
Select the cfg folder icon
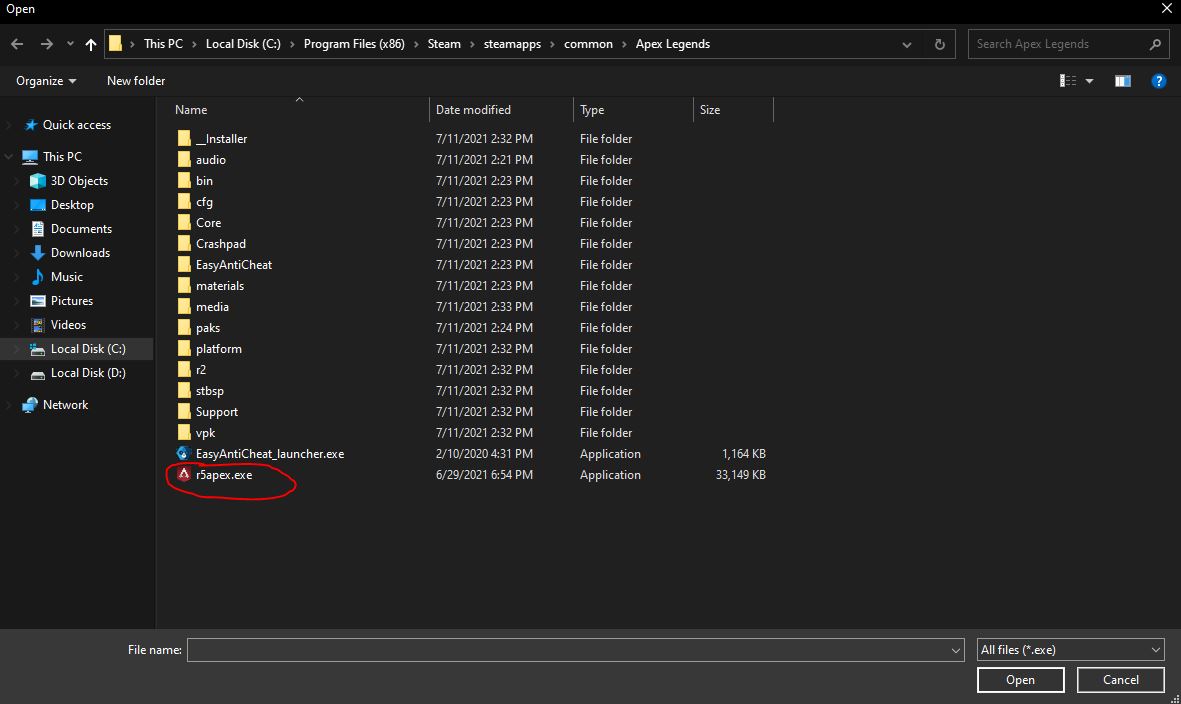[184, 202]
